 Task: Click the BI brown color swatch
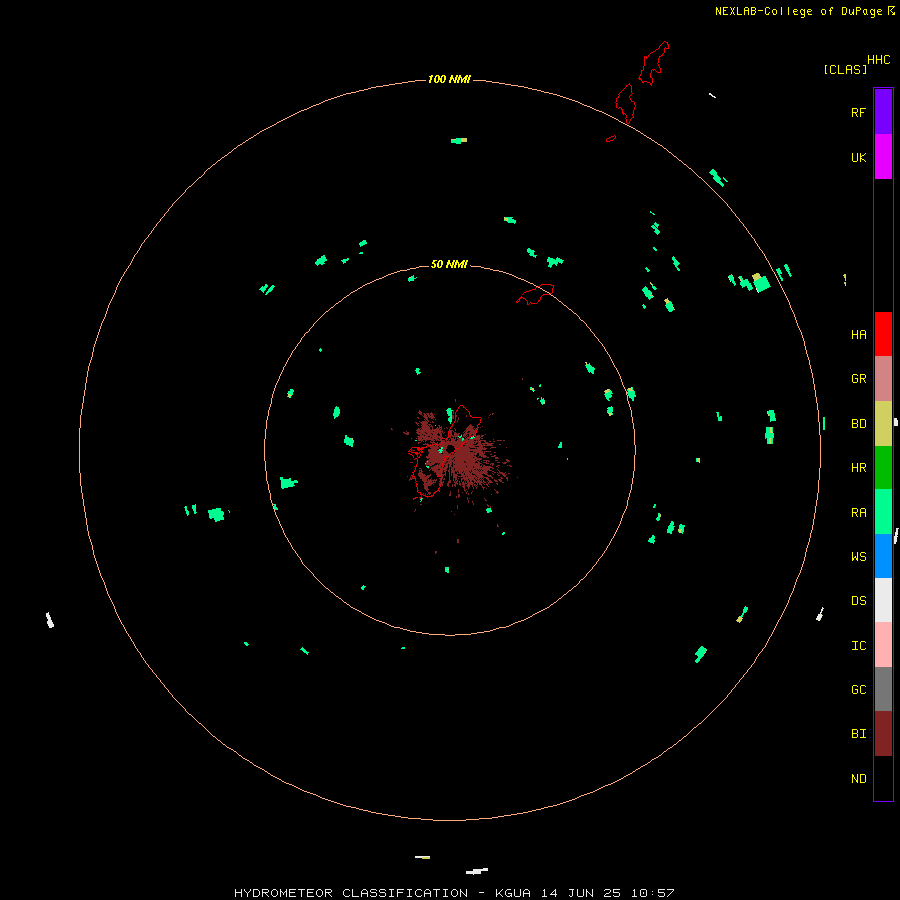[x=883, y=734]
